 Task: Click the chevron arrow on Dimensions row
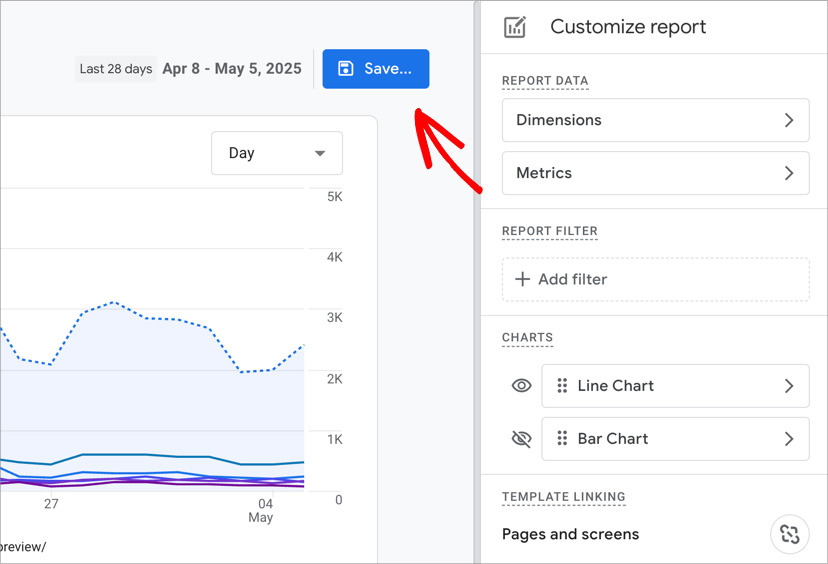(789, 120)
